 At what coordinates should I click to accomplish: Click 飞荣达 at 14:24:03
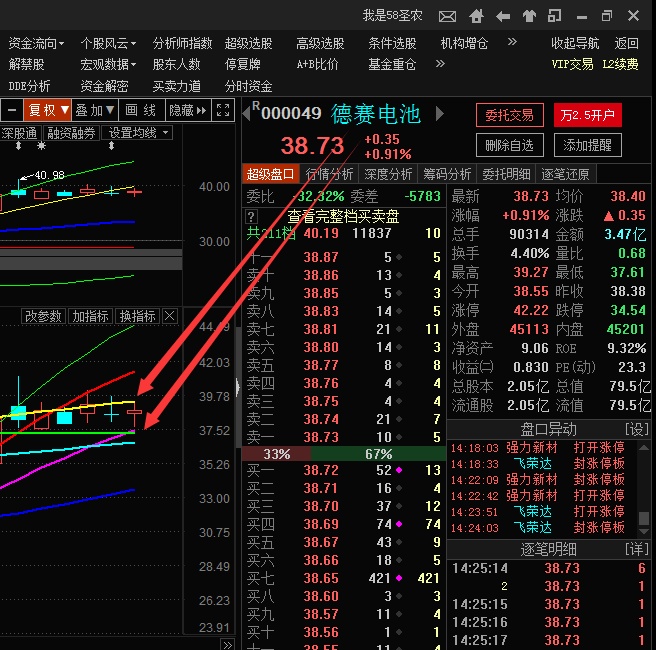pyautogui.click(x=532, y=527)
